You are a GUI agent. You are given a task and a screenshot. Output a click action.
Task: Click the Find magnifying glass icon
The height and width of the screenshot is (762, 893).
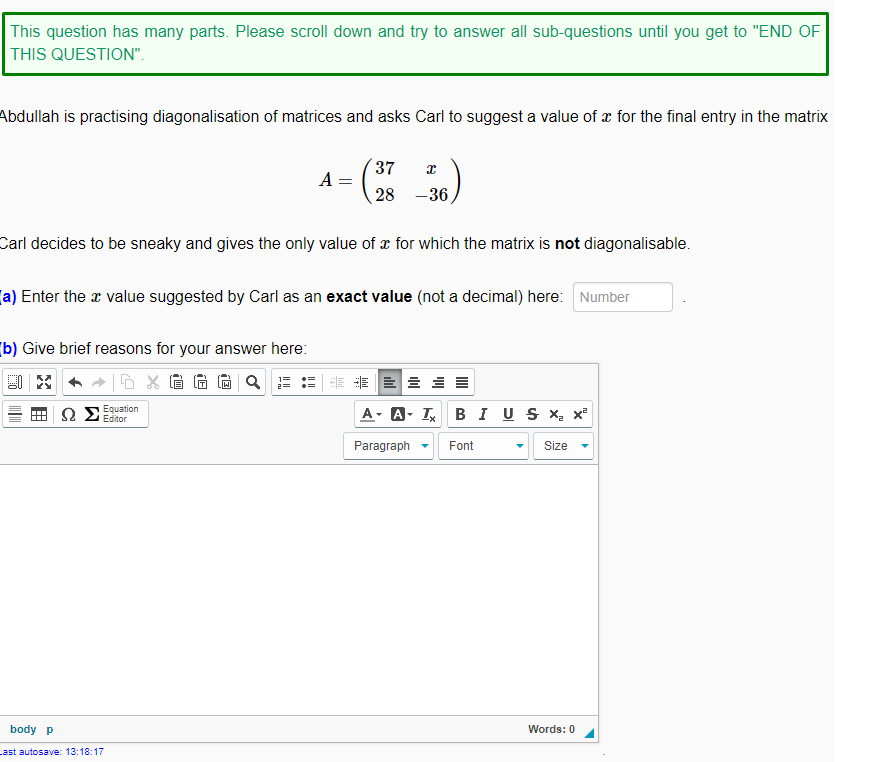253,381
